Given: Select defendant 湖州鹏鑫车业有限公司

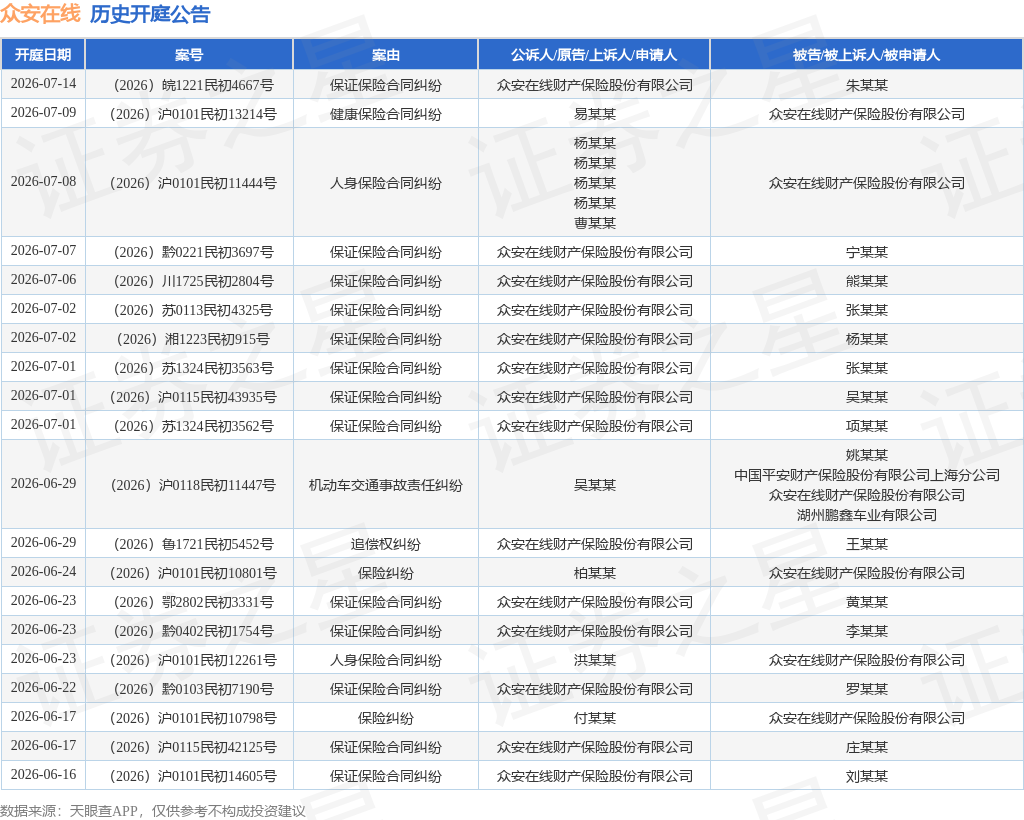Looking at the screenshot, I should point(867,515).
